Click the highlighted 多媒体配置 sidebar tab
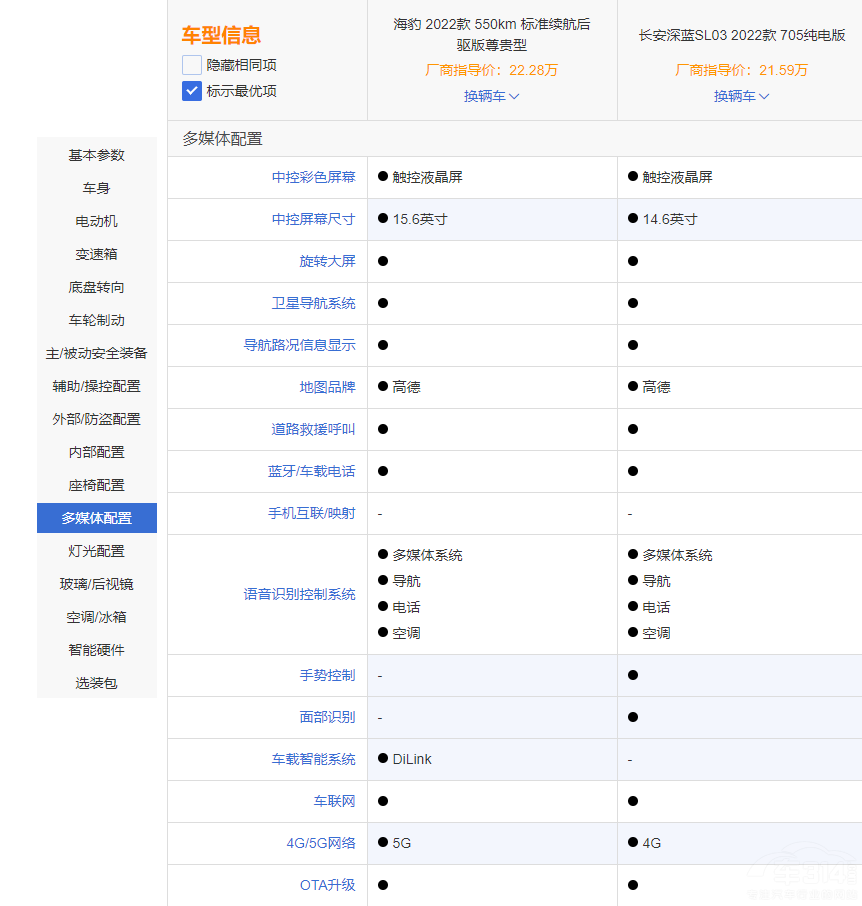Image resolution: width=862 pixels, height=906 pixels. 97,518
